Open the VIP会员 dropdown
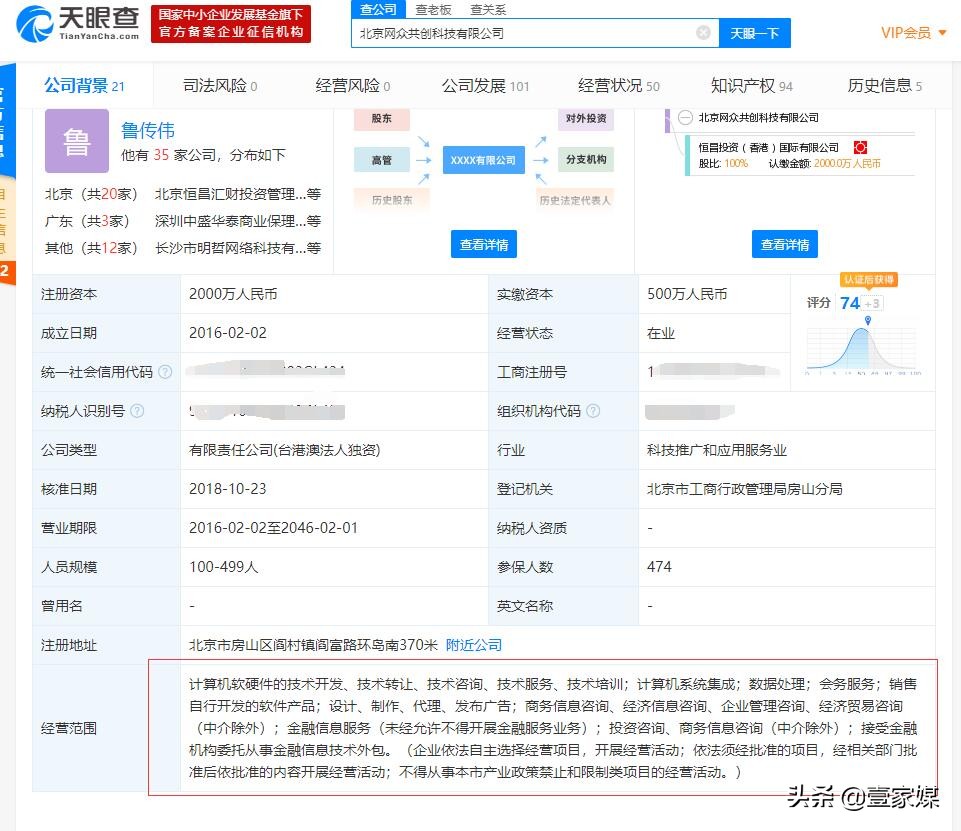 906,32
